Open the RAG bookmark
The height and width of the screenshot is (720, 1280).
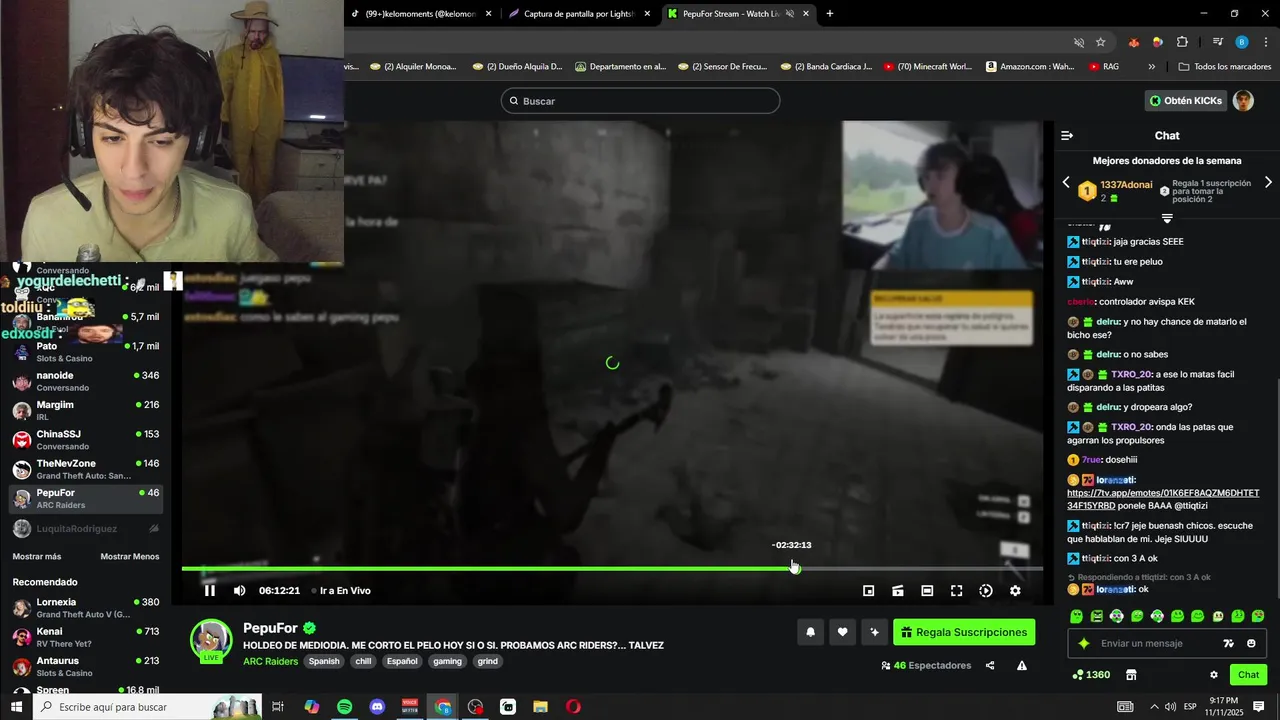pyautogui.click(x=1104, y=67)
